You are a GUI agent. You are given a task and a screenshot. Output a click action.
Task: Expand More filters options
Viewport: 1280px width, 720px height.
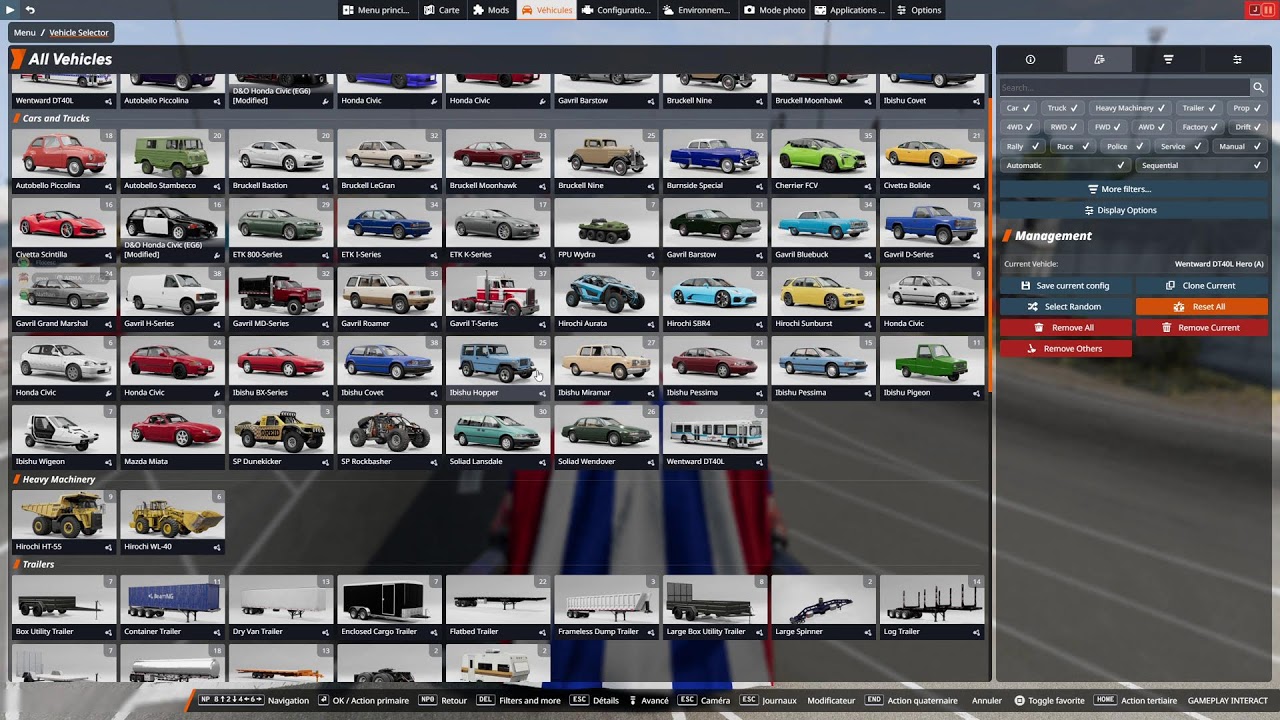[1133, 189]
